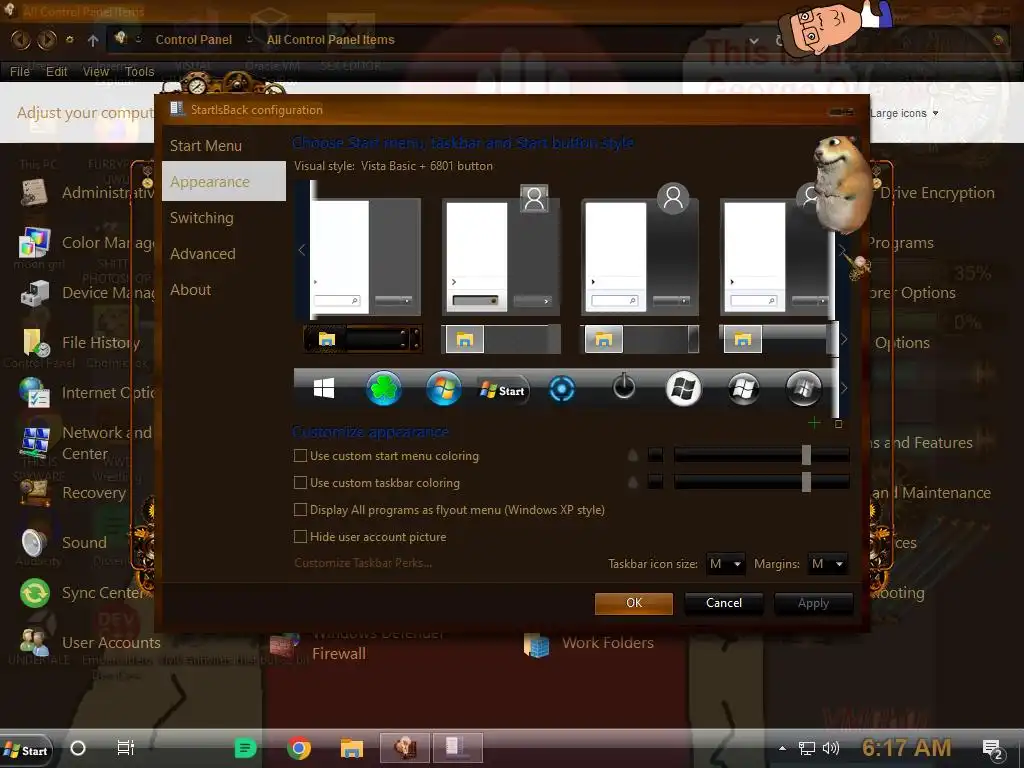Open Sound in Control Panel
1024x768 pixels.
[63, 543]
